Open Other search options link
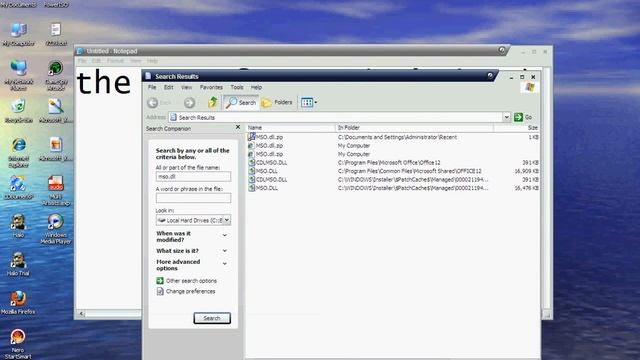This screenshot has width=640, height=360. coord(191,281)
